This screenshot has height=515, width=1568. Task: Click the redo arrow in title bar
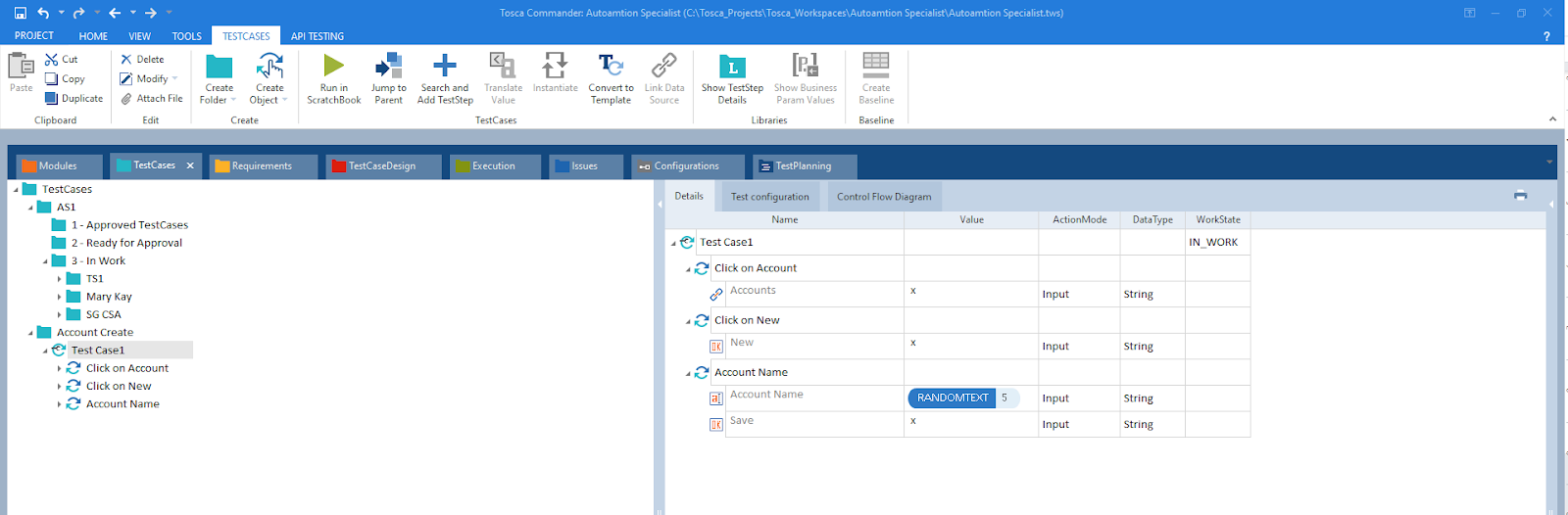tap(78, 13)
